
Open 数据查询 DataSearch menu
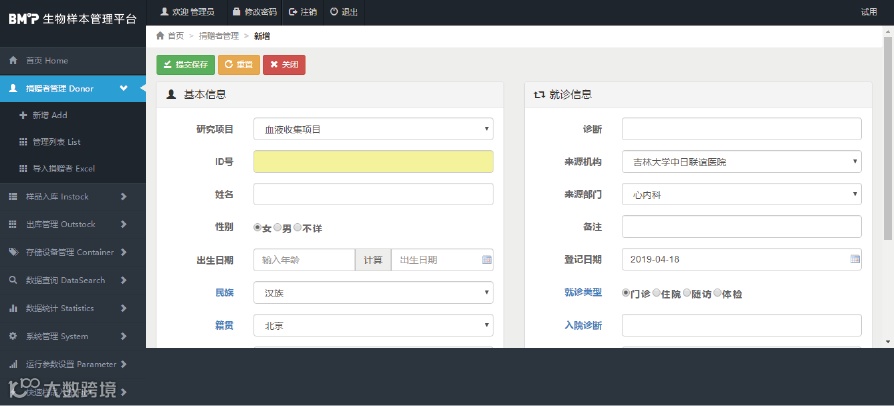tap(73, 280)
